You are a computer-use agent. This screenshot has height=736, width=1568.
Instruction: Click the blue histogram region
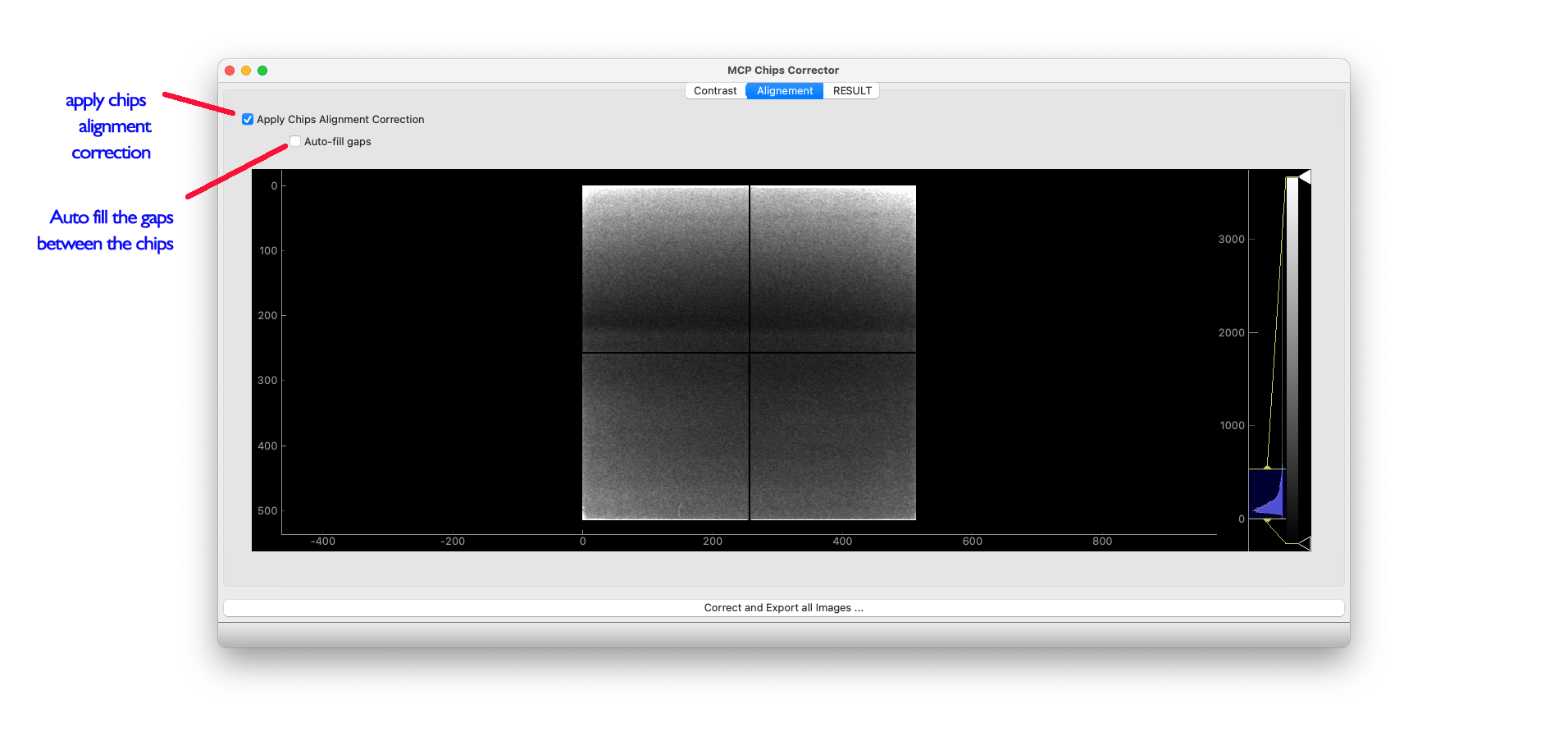pyautogui.click(x=1267, y=495)
